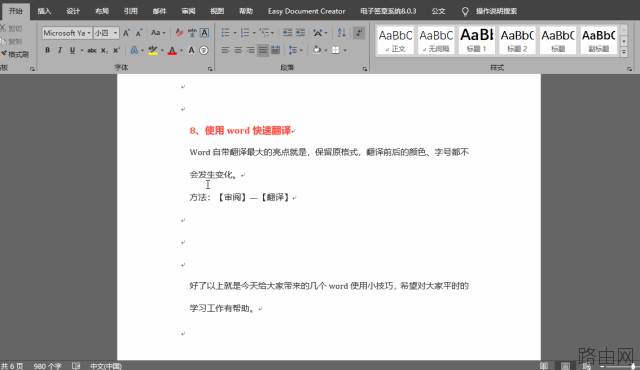Expand the line spacing dropdown
640x370 pixels.
click(301, 50)
